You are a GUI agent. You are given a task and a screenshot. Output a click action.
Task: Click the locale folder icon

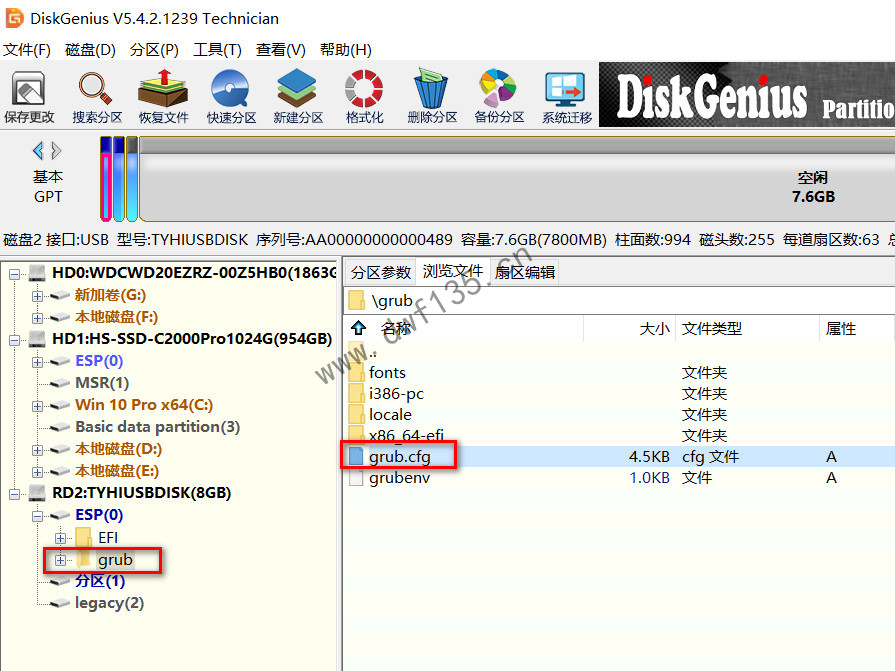(x=356, y=415)
